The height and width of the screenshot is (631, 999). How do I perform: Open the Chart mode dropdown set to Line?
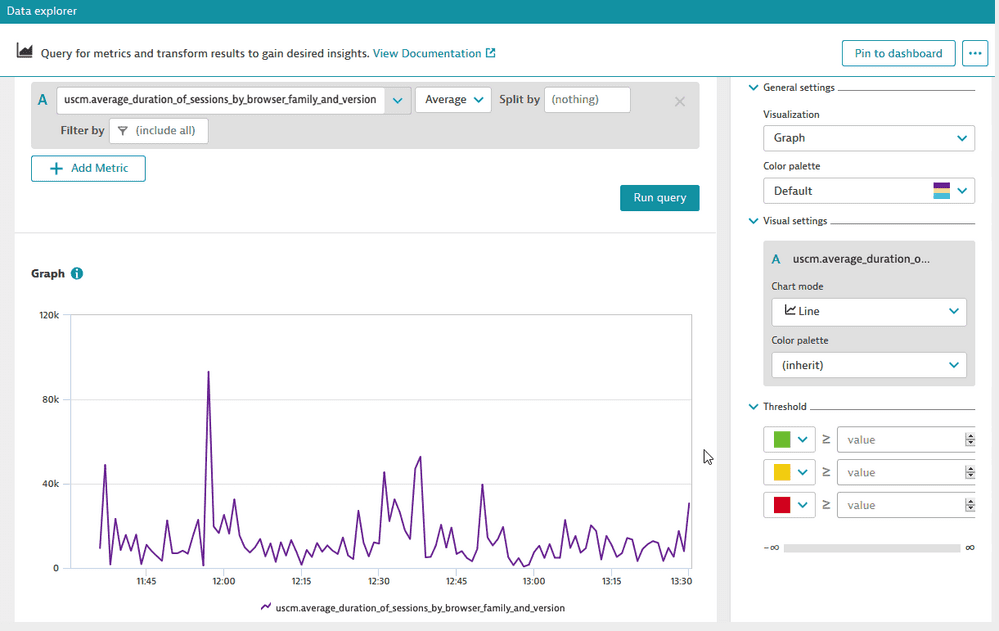pos(868,311)
